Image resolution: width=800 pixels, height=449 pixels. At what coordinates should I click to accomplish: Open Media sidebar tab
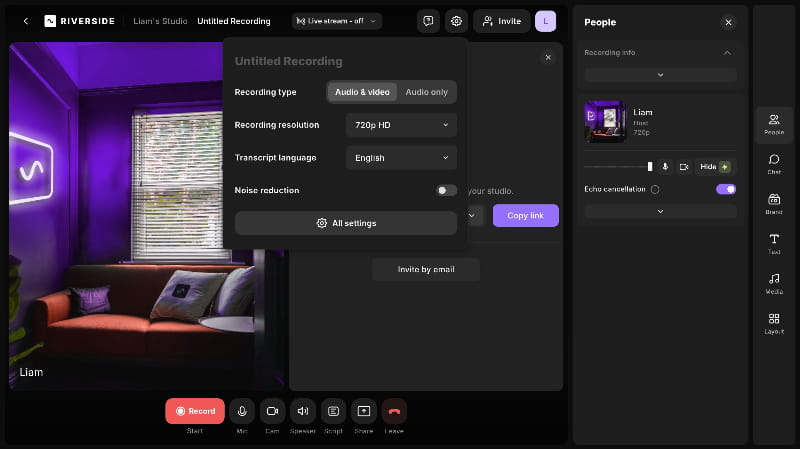coord(774,284)
